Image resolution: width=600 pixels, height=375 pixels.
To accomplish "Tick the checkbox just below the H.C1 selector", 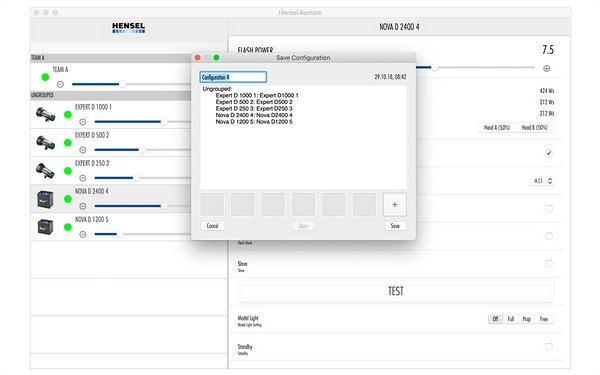I will 549,209.
